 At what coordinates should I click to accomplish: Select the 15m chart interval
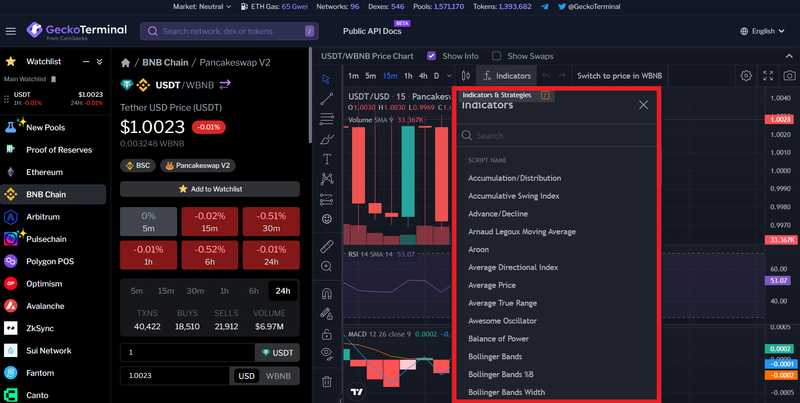point(390,76)
